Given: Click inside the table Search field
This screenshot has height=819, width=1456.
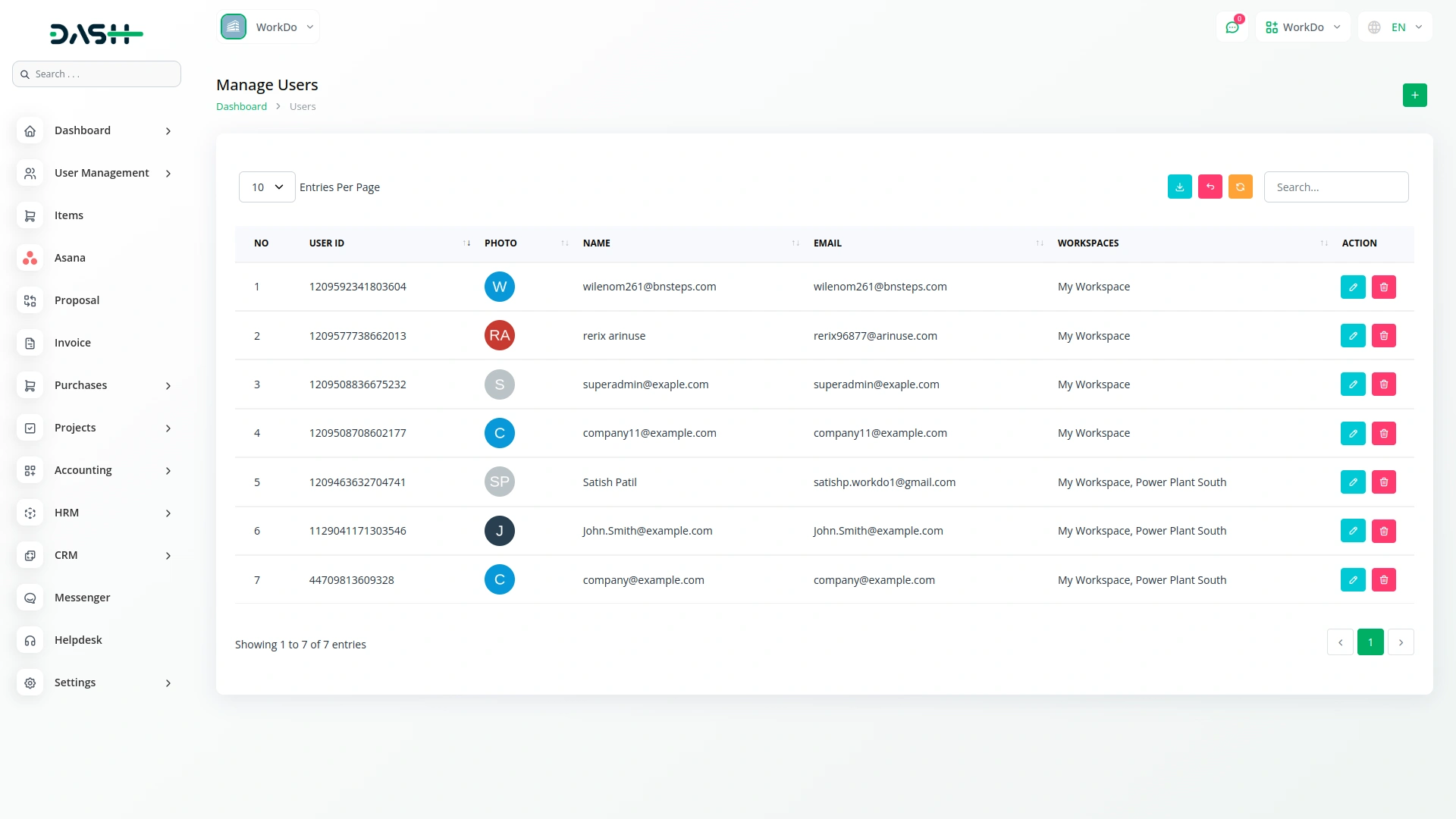Looking at the screenshot, I should click(x=1336, y=187).
